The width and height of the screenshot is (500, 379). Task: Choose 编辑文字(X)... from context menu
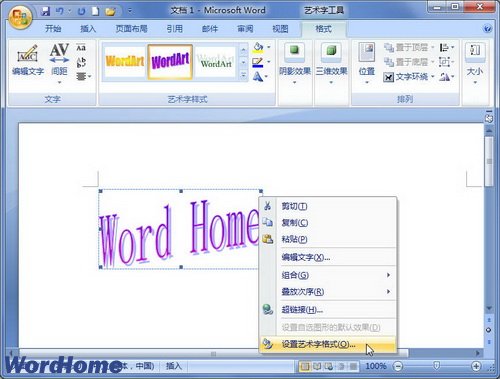coord(328,257)
